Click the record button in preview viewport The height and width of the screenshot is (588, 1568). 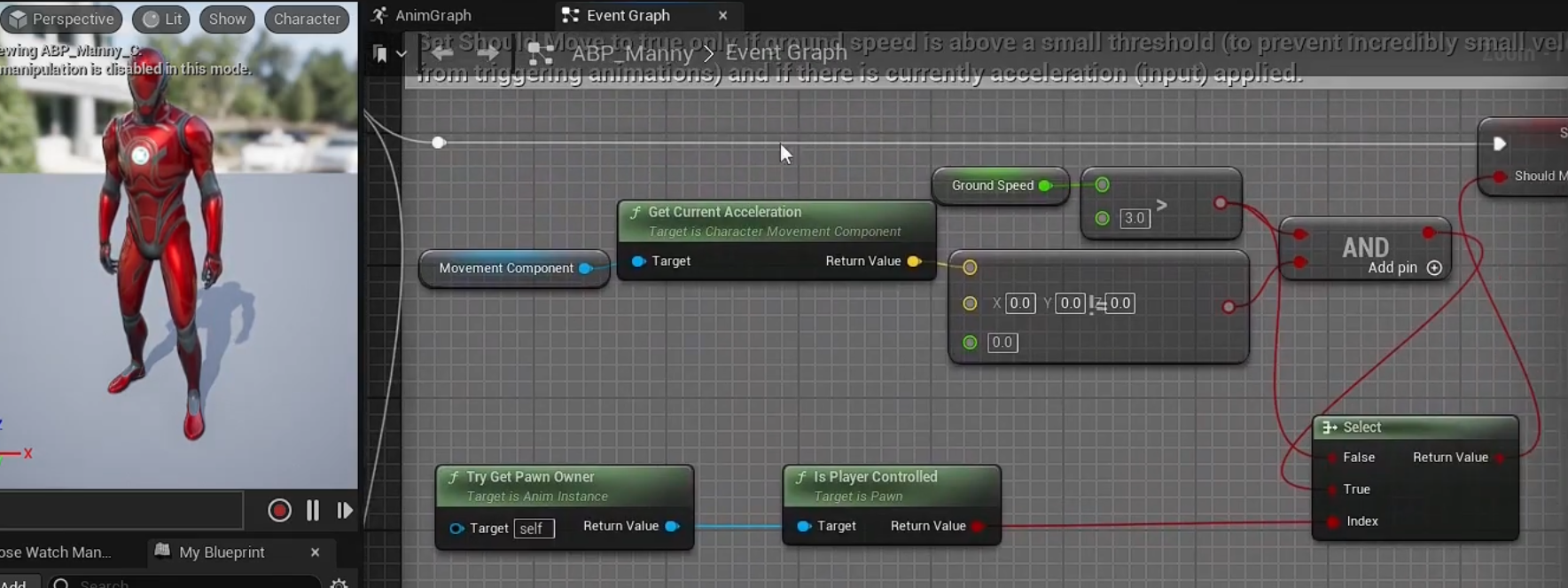(x=279, y=510)
